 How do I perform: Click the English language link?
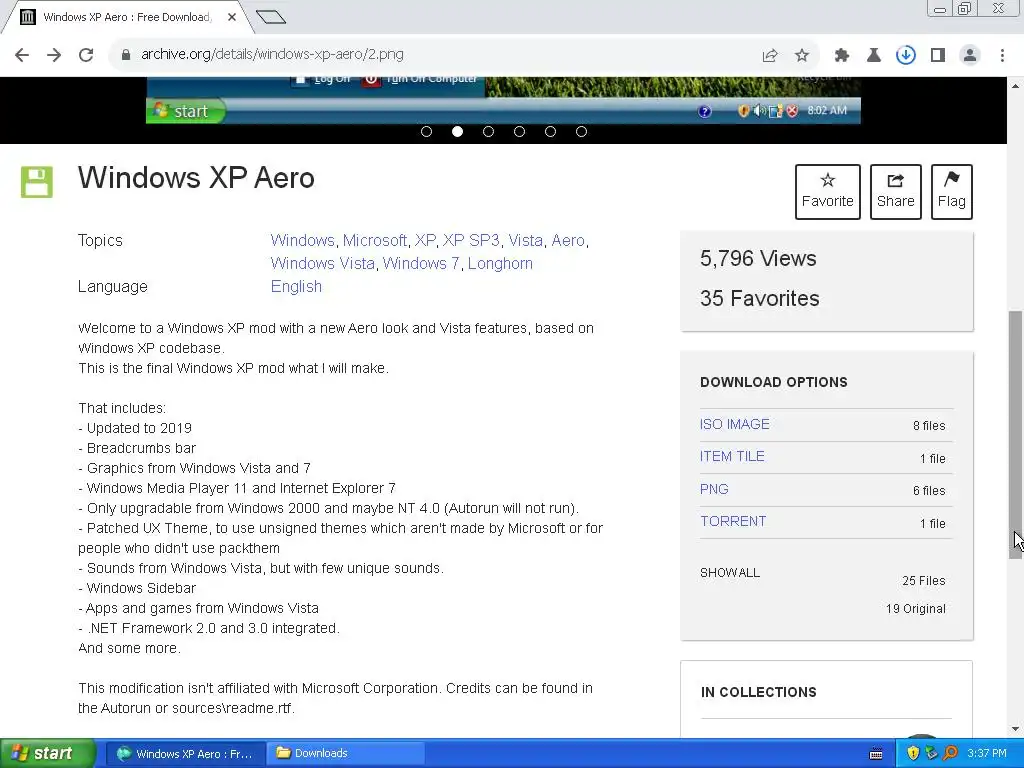(x=296, y=287)
